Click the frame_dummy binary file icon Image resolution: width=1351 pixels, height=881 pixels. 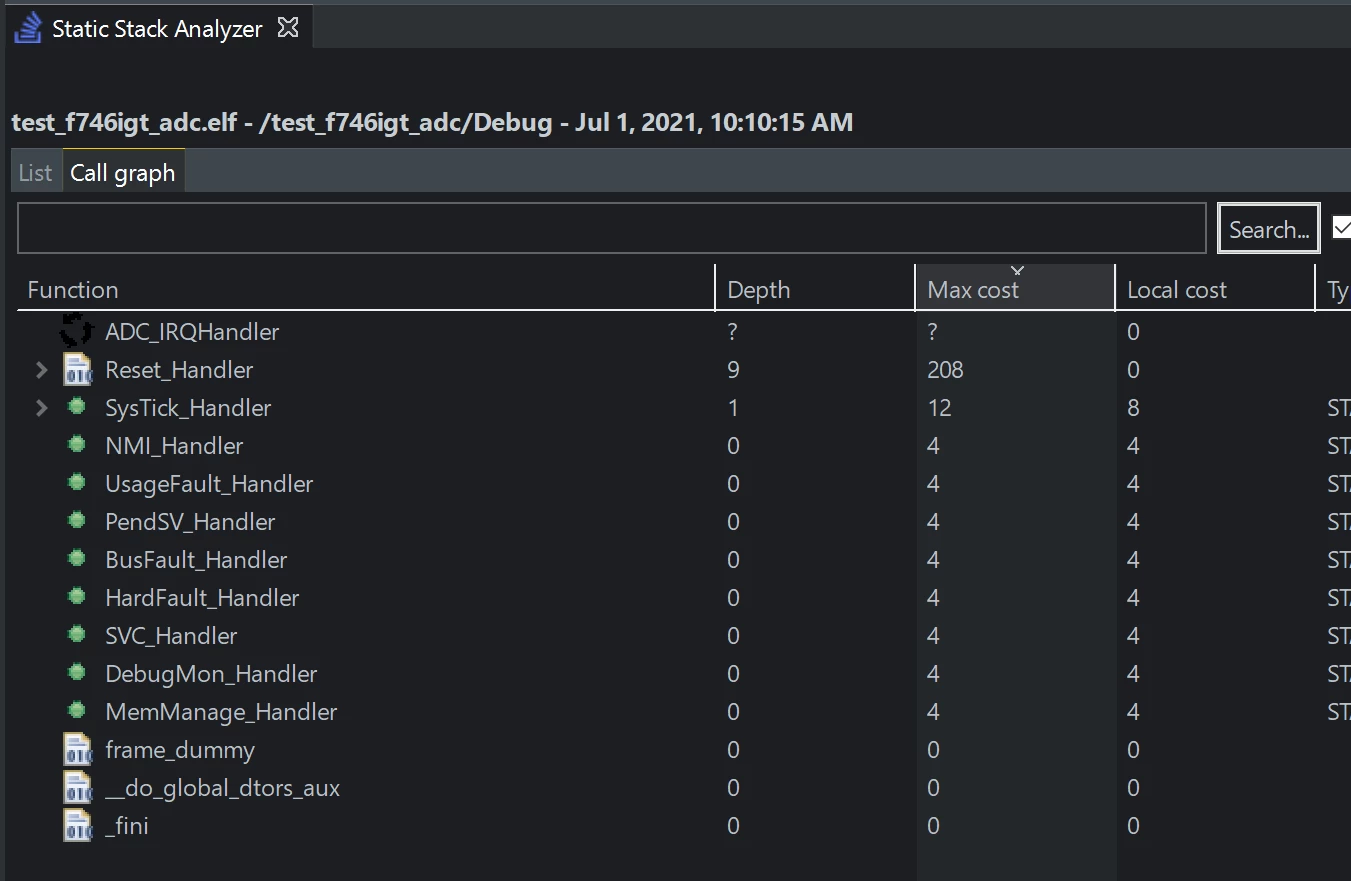[77, 750]
